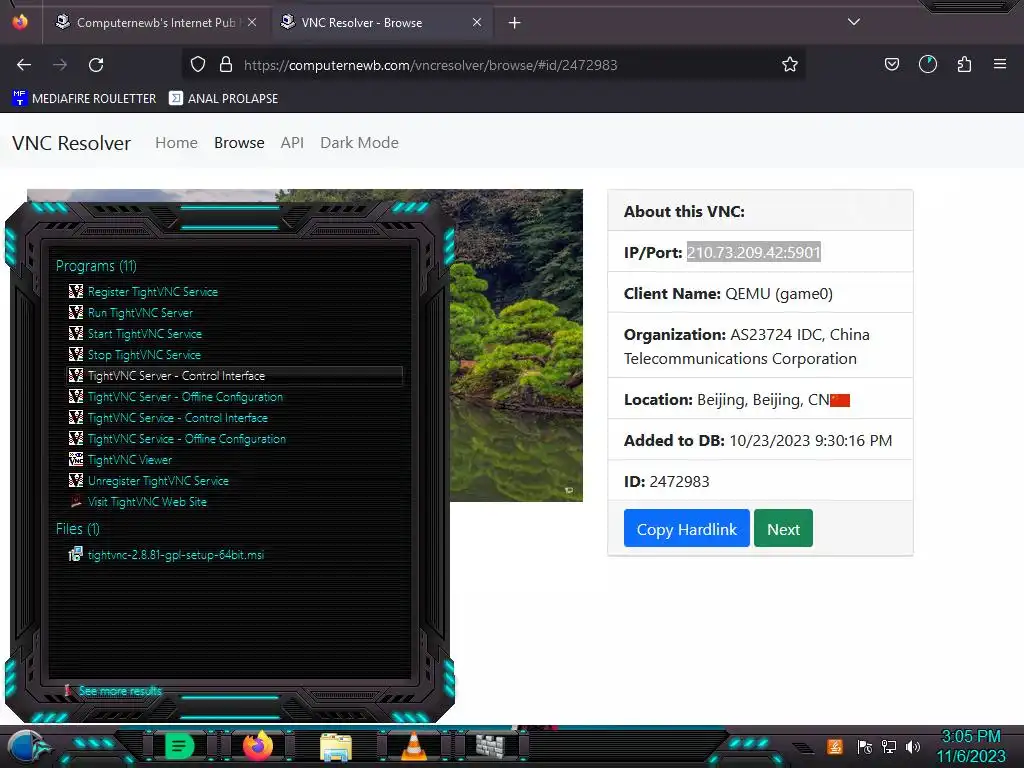Open the Firefox extensions puzzle icon
The image size is (1024, 768).
pyautogui.click(x=964, y=65)
